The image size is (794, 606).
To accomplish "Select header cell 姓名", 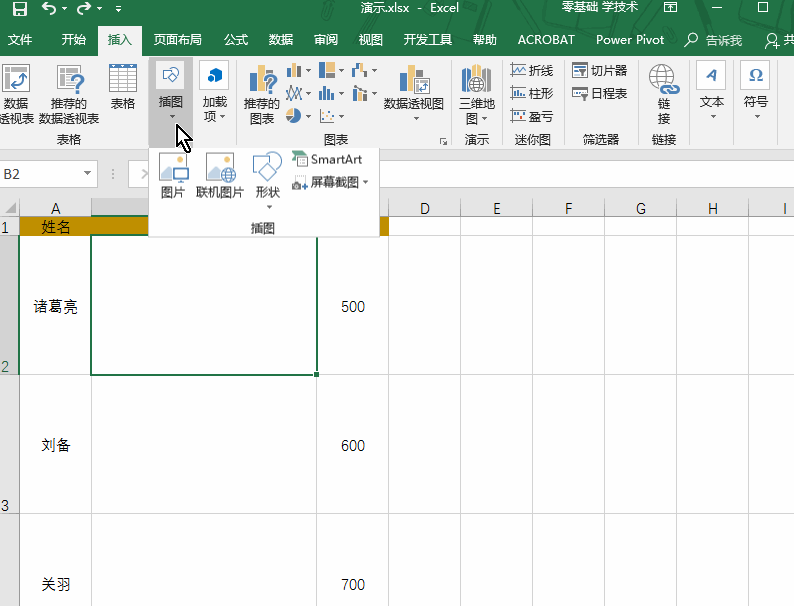I will click(x=55, y=226).
